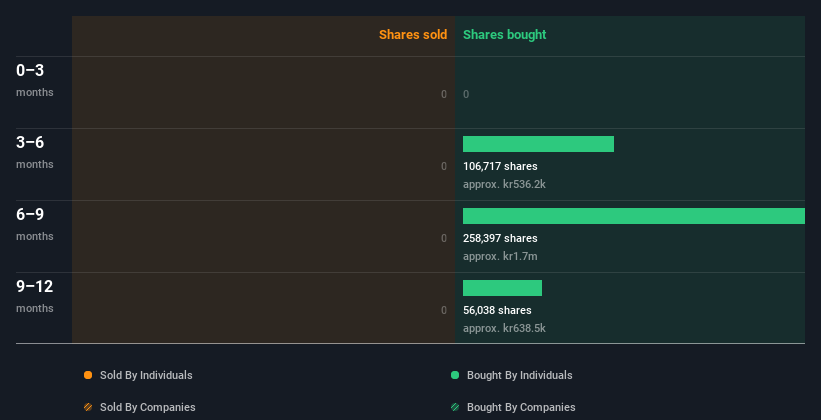Click the approx. kr1.7m amount
The height and width of the screenshot is (420, 821).
pyautogui.click(x=500, y=256)
